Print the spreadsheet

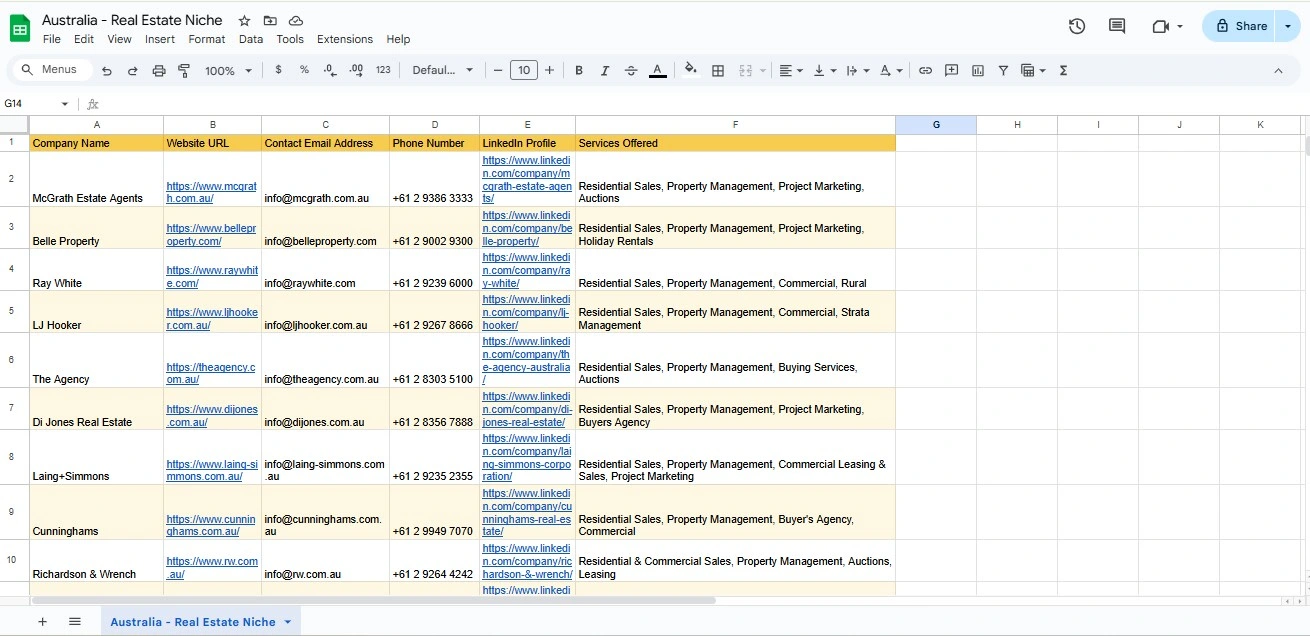pyautogui.click(x=159, y=71)
